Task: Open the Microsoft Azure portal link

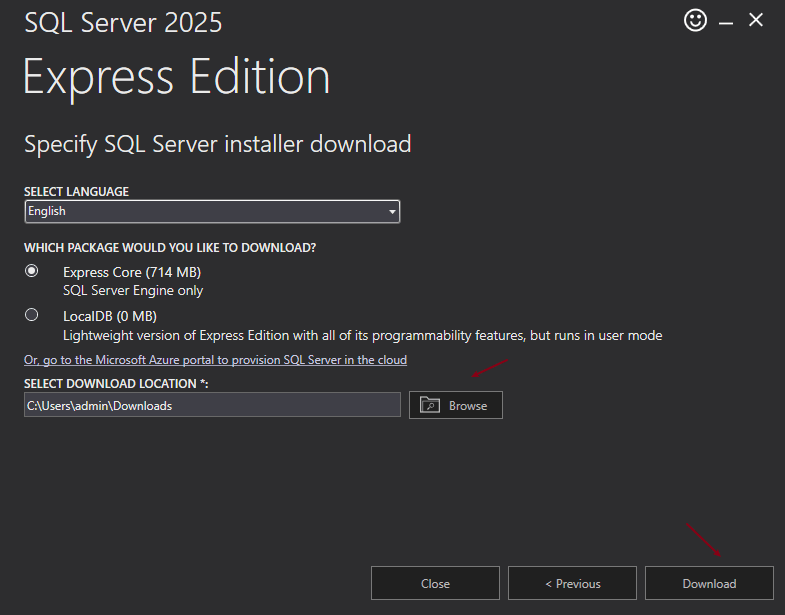Action: coord(215,359)
